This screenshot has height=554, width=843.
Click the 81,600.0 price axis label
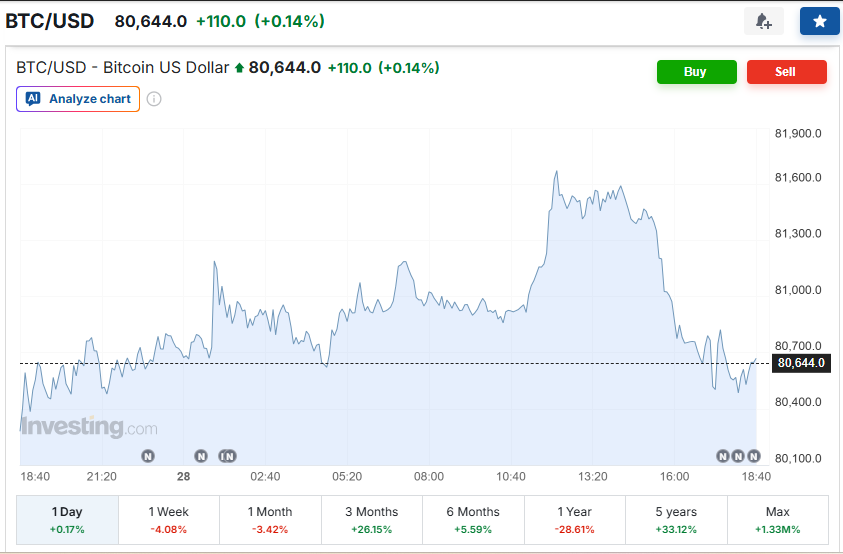798,177
